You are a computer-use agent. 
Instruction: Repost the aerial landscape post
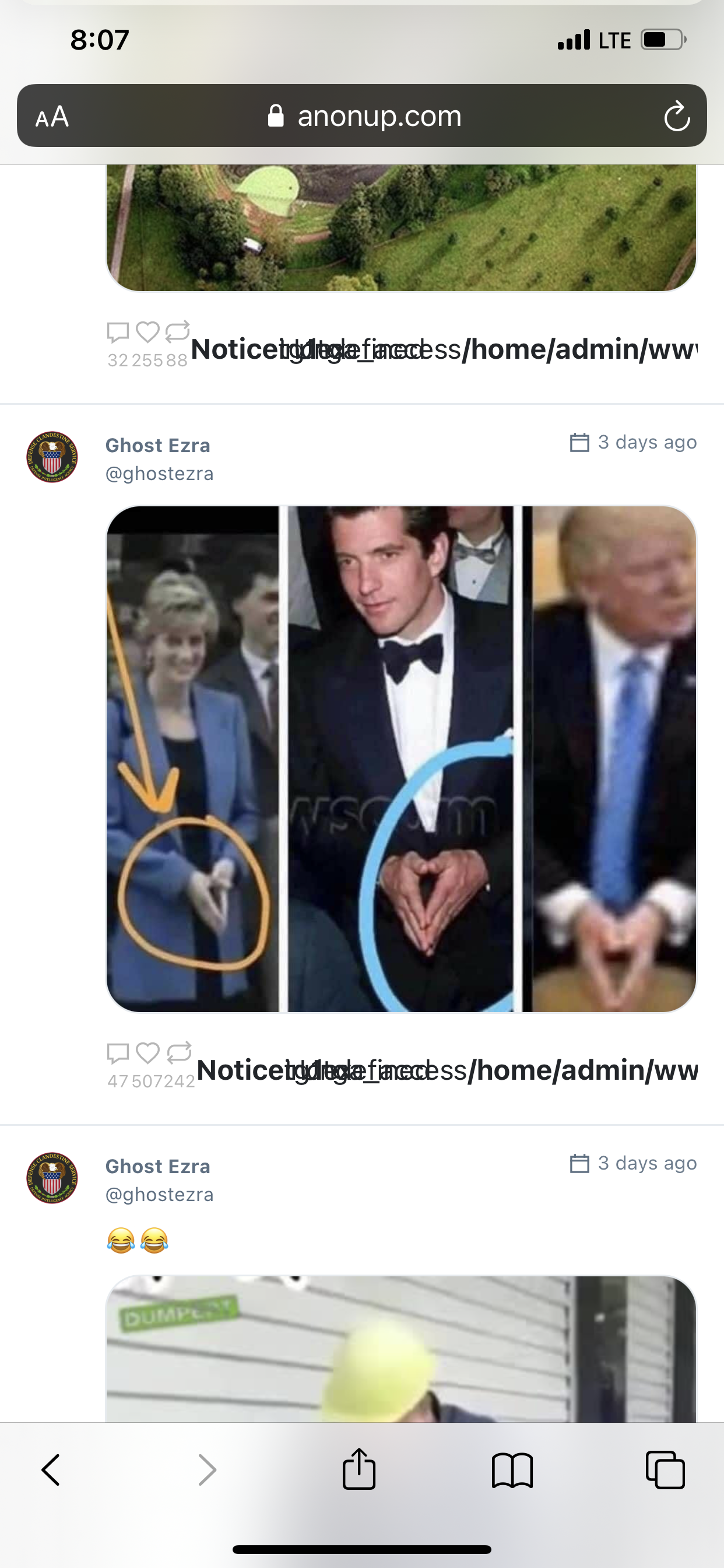pos(178,331)
